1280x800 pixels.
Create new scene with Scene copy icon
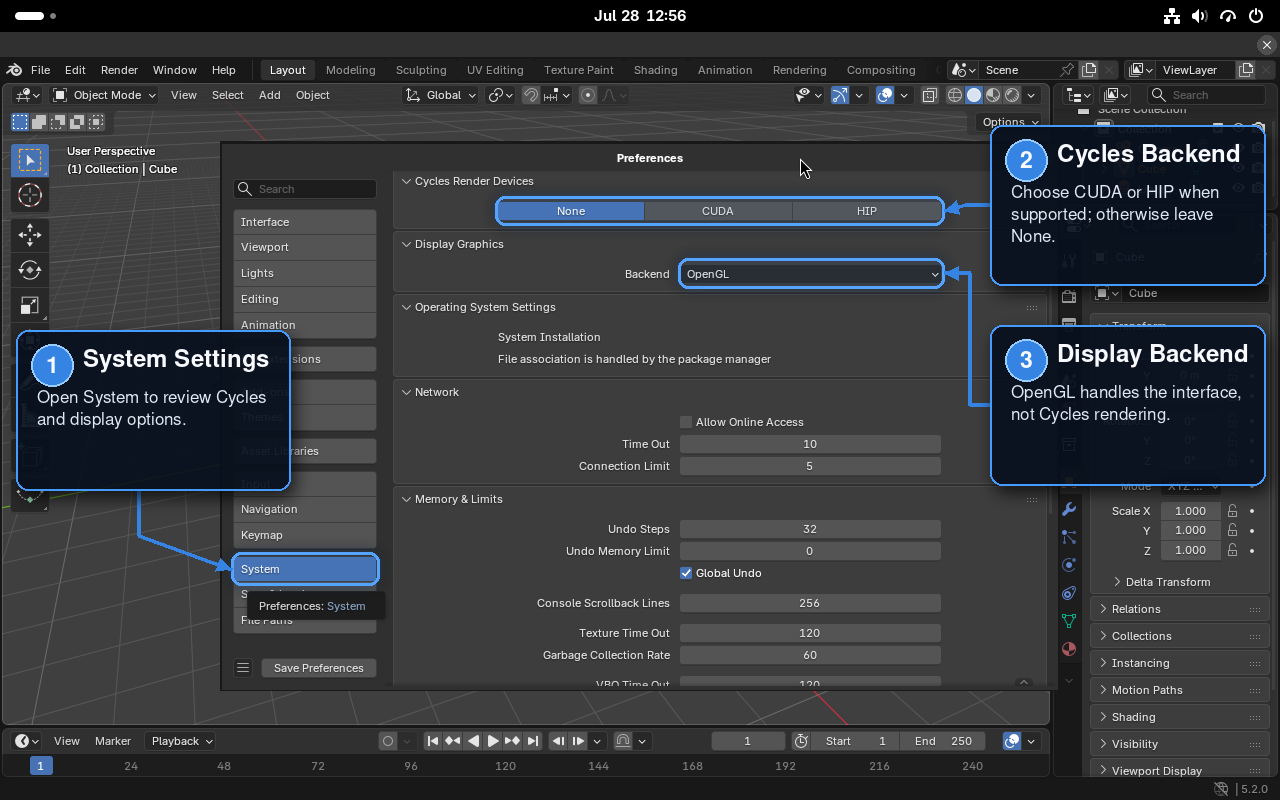coord(1089,70)
